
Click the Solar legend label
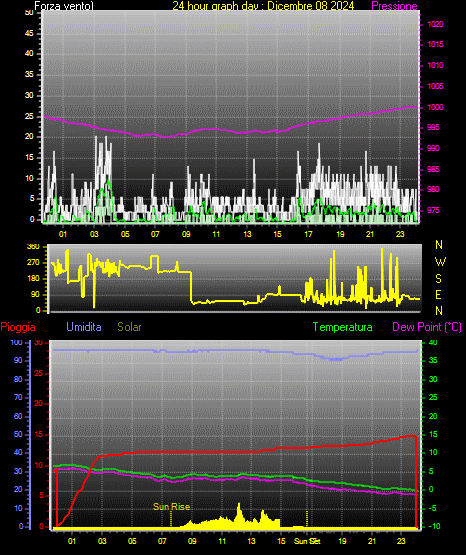point(130,327)
